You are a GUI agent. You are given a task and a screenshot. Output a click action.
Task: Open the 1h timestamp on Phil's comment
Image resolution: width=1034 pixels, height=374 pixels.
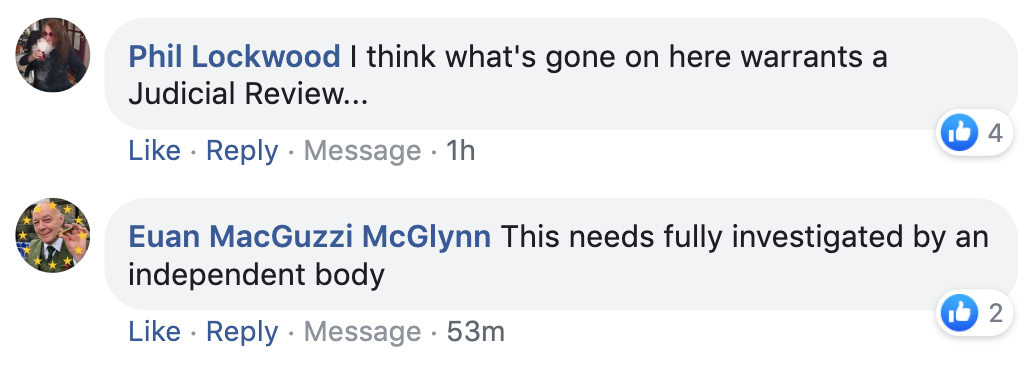[x=460, y=151]
